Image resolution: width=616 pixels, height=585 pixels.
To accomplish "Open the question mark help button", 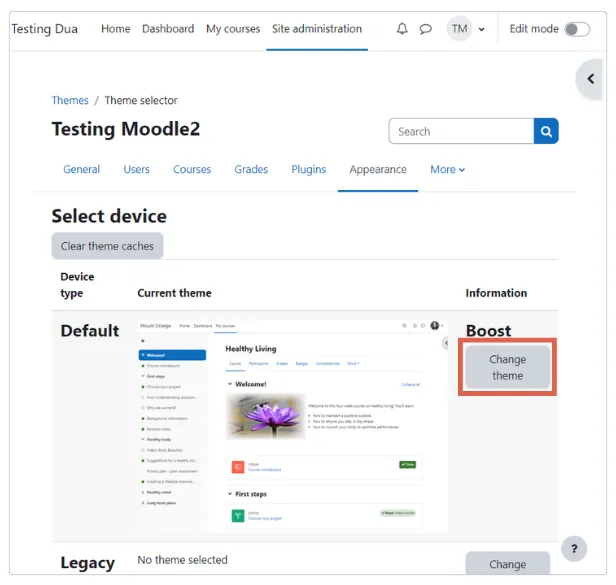I will pos(574,548).
